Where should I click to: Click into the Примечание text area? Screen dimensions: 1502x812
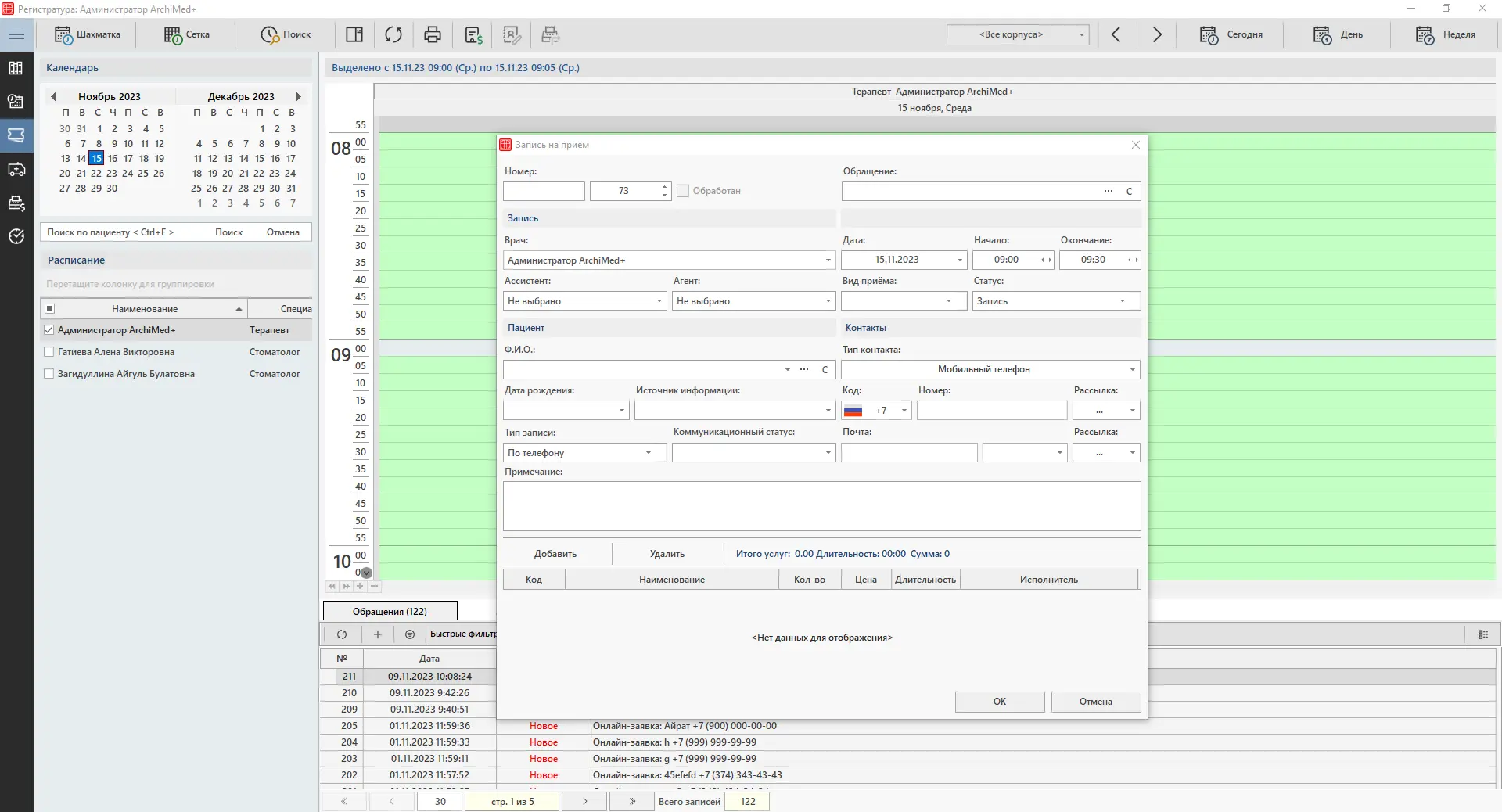(821, 506)
